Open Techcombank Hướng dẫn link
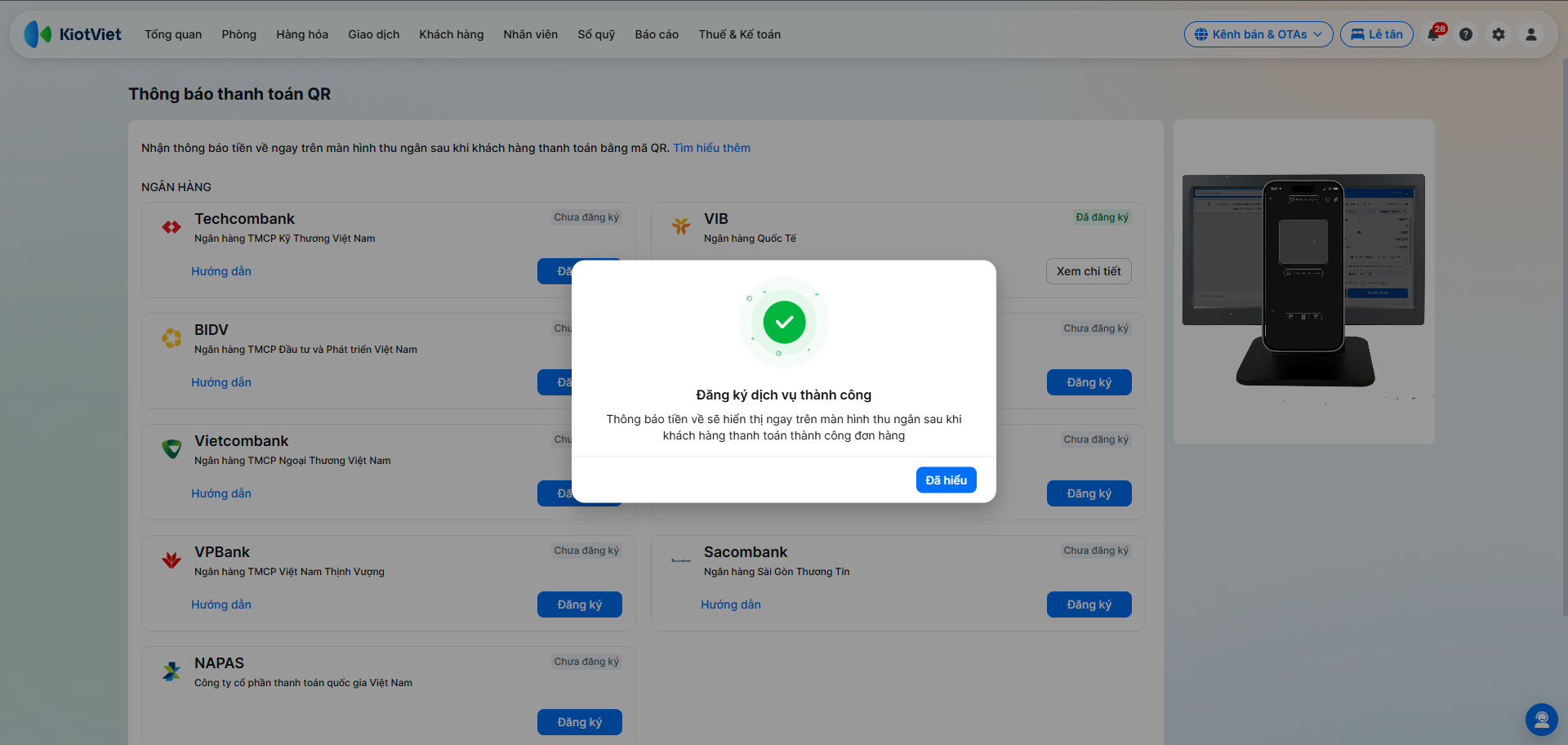 pos(221,271)
